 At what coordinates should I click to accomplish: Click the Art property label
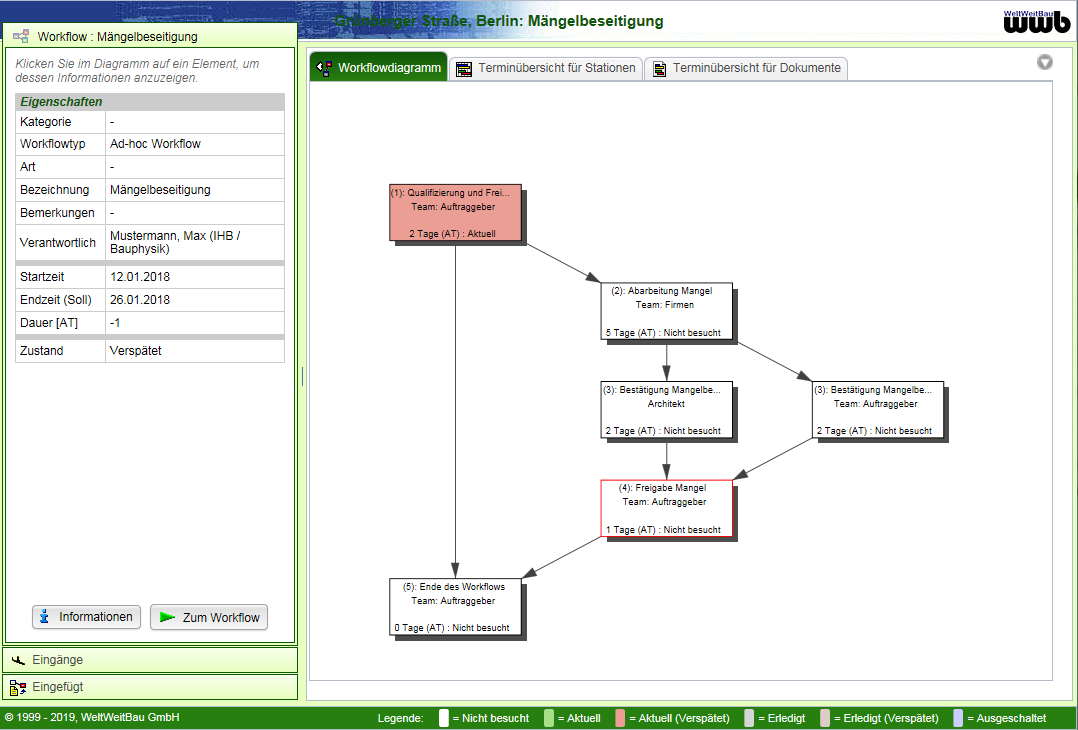28,167
